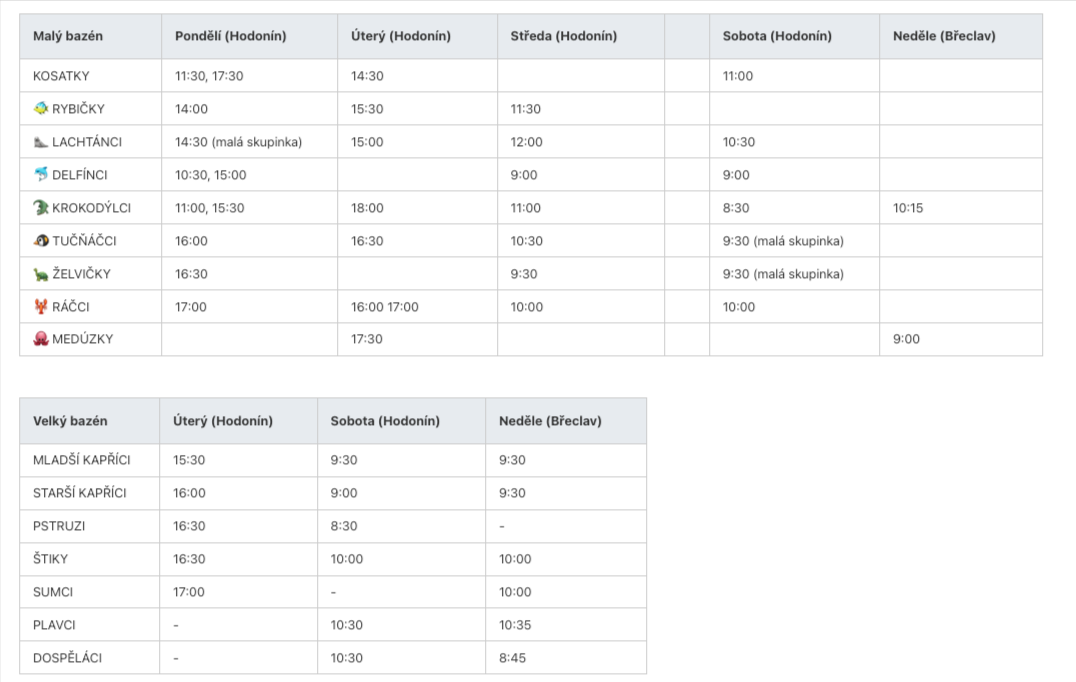Click the 14:30 (malá skupinka) cell
Viewport: 1076px width, 682px height.
click(239, 142)
